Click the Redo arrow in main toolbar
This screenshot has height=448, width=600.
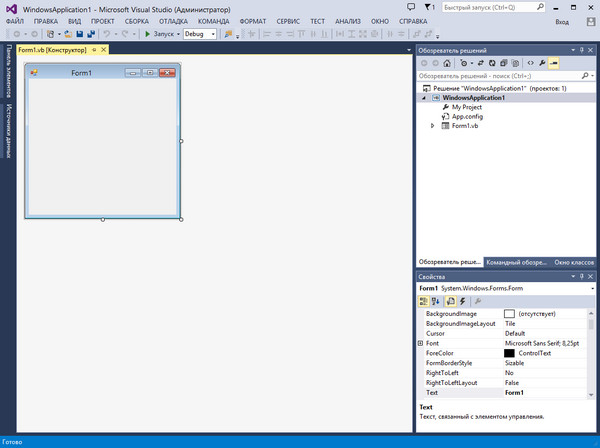[125, 34]
